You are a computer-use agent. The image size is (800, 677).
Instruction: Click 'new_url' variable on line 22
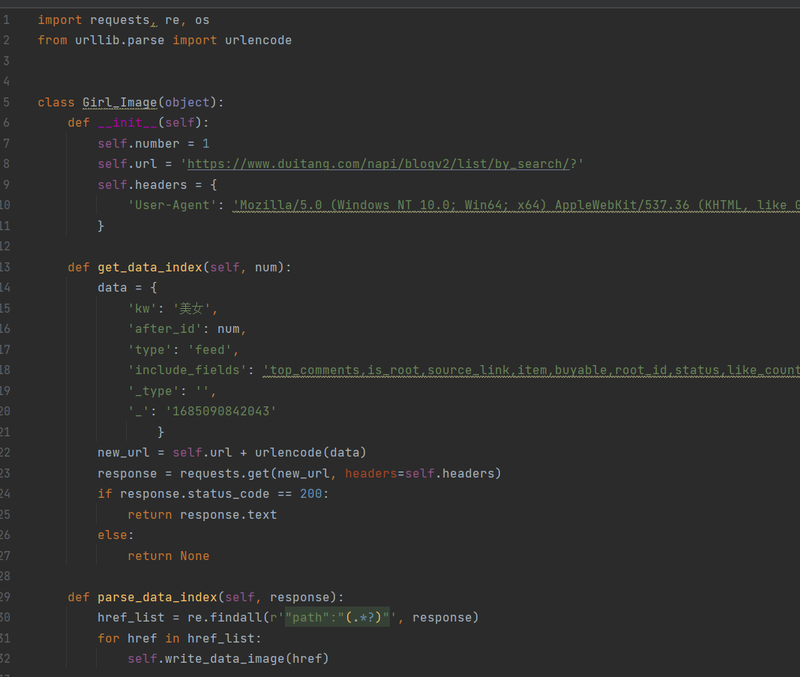coord(123,453)
